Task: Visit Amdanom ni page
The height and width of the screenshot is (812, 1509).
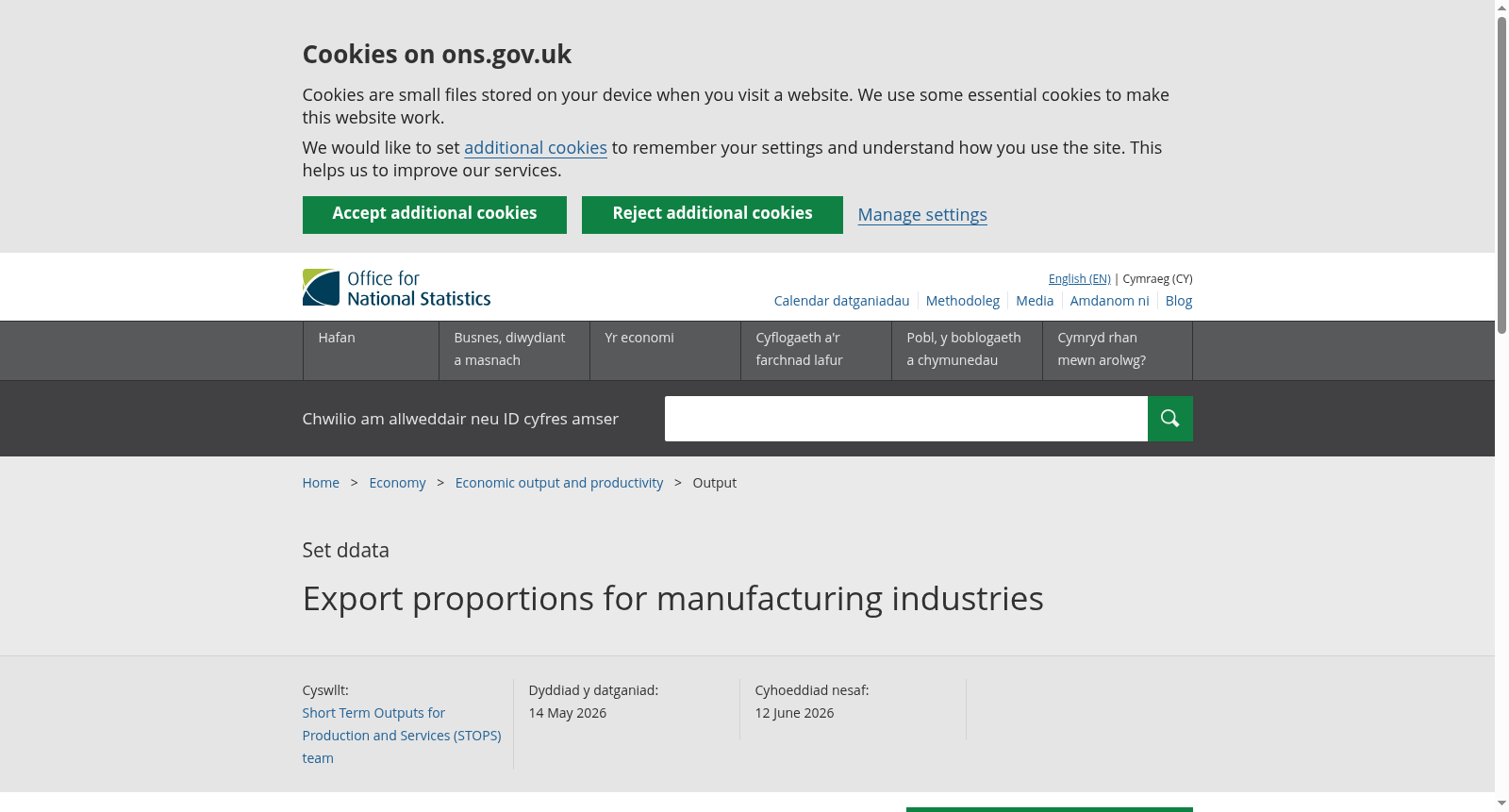Action: 1109,301
